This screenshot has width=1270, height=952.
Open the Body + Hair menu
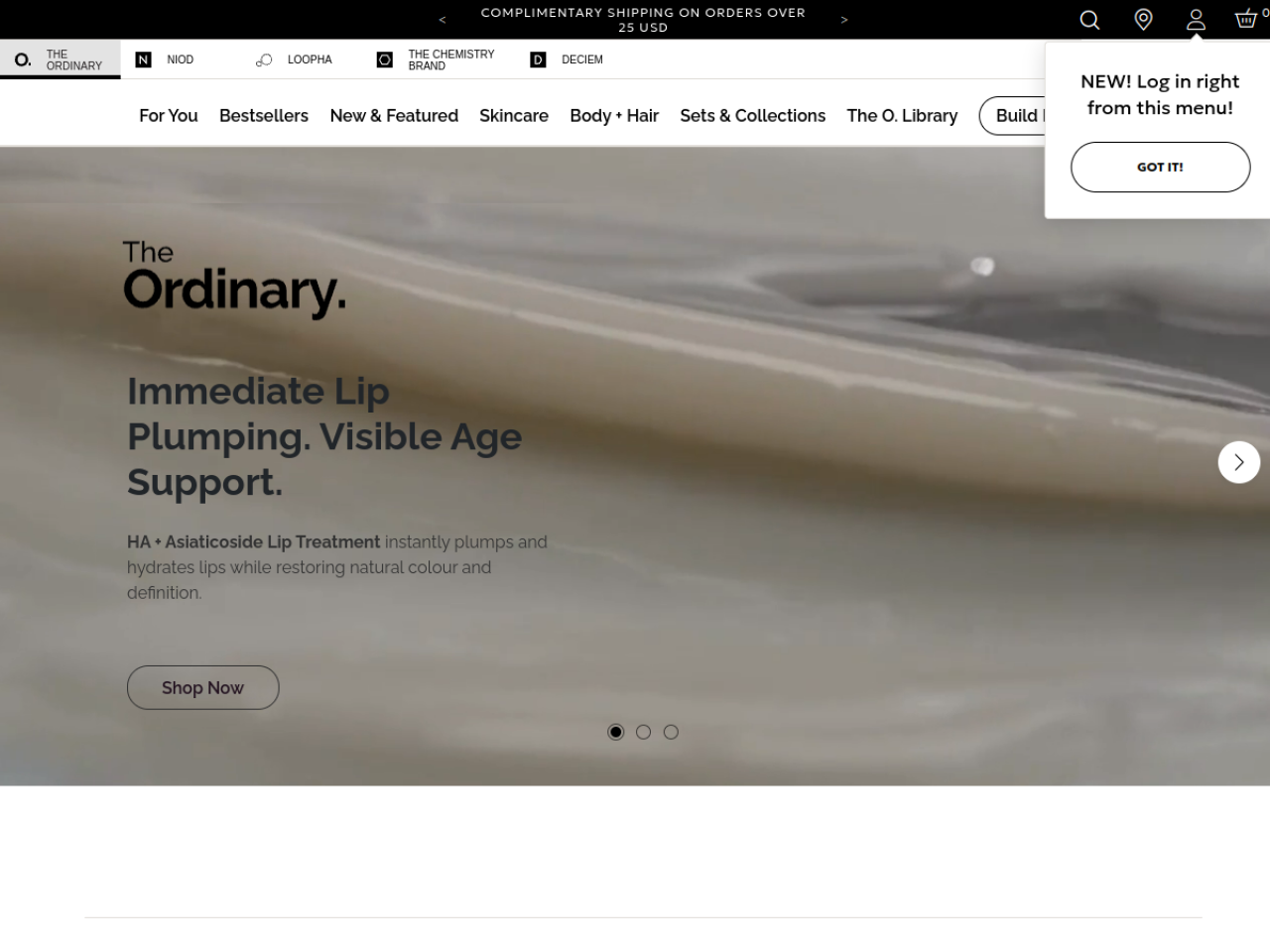[614, 116]
